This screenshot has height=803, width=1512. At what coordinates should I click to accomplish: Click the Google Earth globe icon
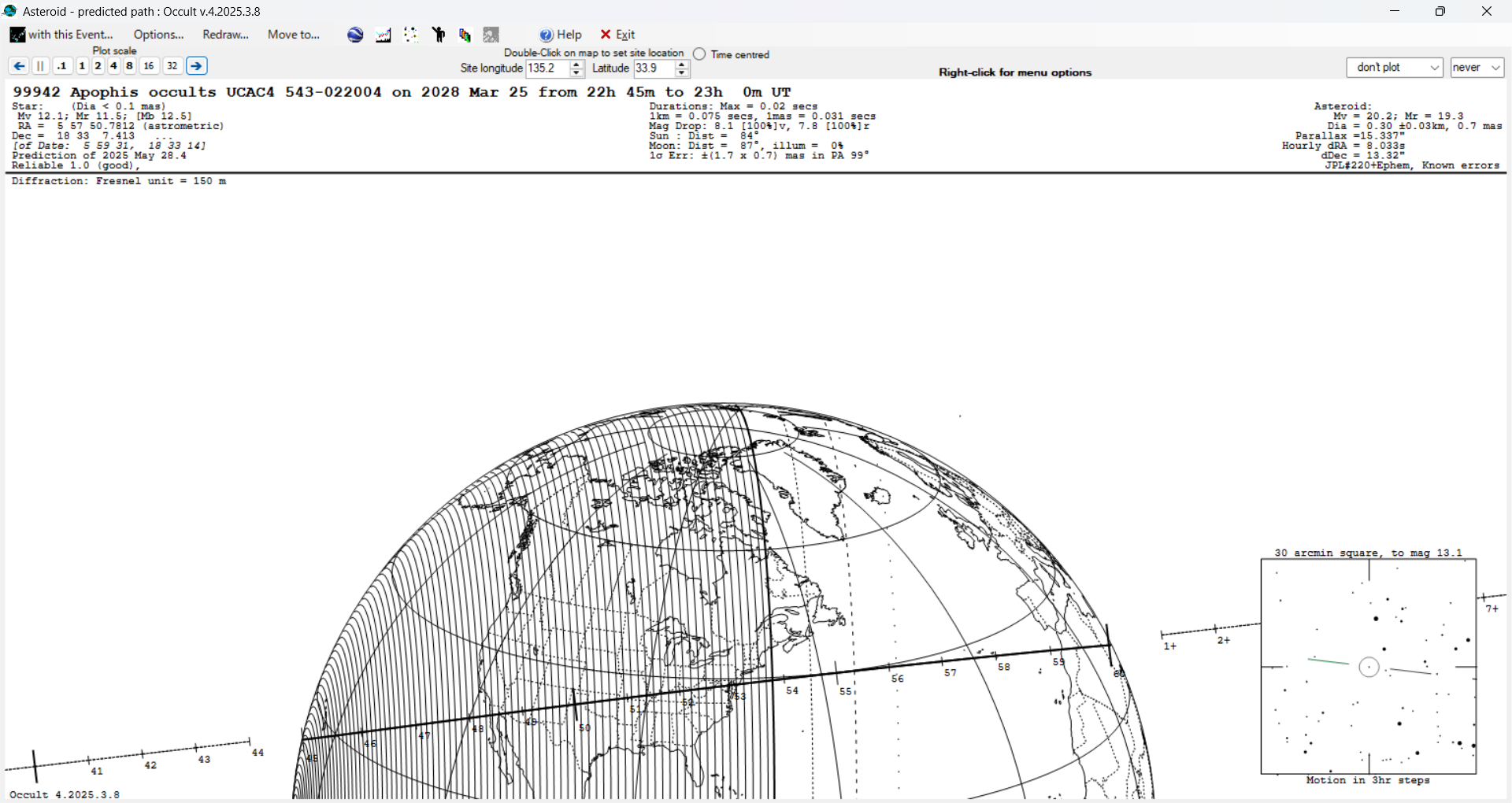click(355, 35)
